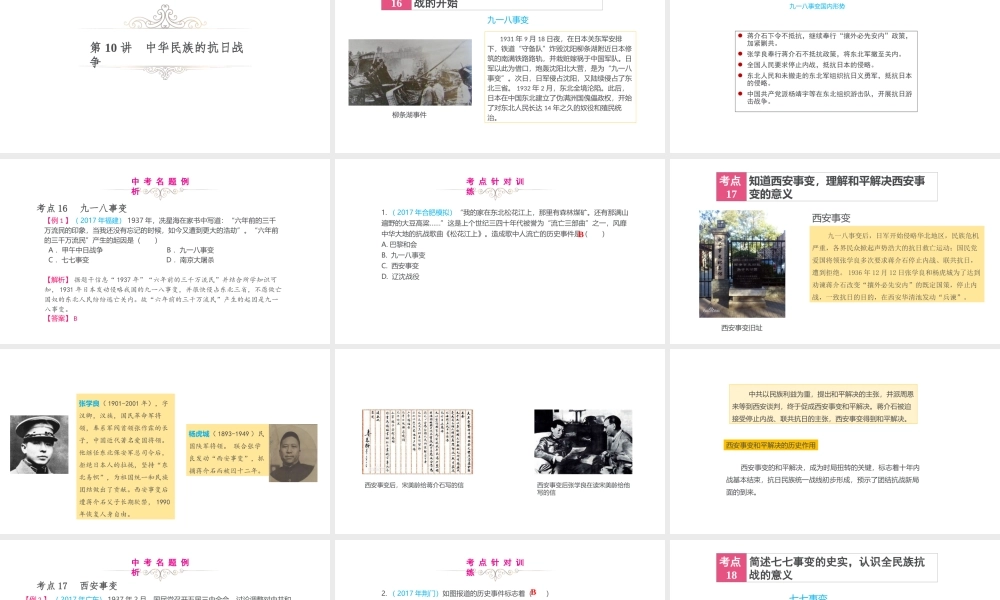Select the 中考名题例析 heading above 考点 16
Image resolution: width=1000 pixels, height=600 pixels.
coord(160,186)
